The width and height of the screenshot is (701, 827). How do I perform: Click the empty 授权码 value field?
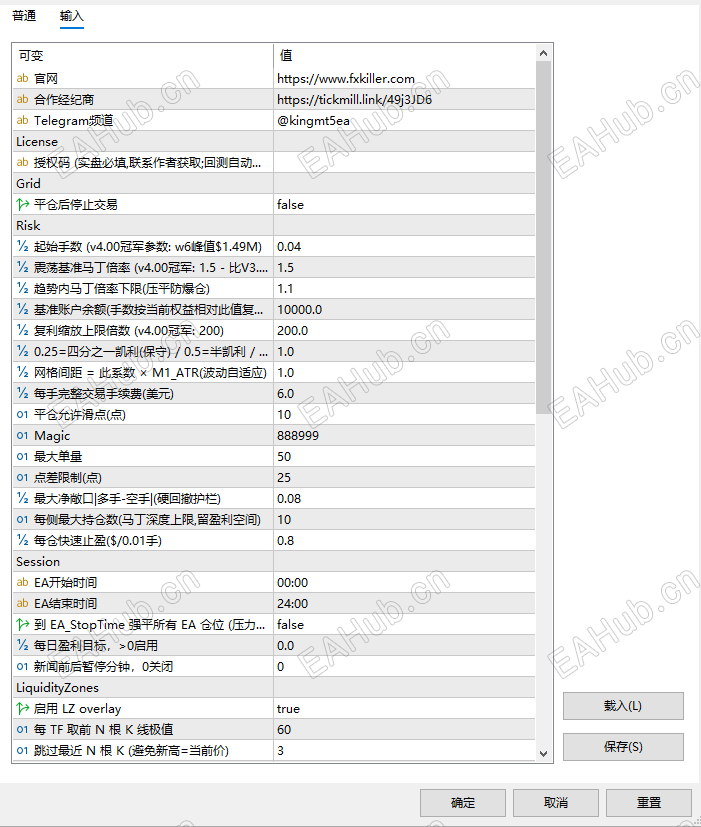[404, 162]
